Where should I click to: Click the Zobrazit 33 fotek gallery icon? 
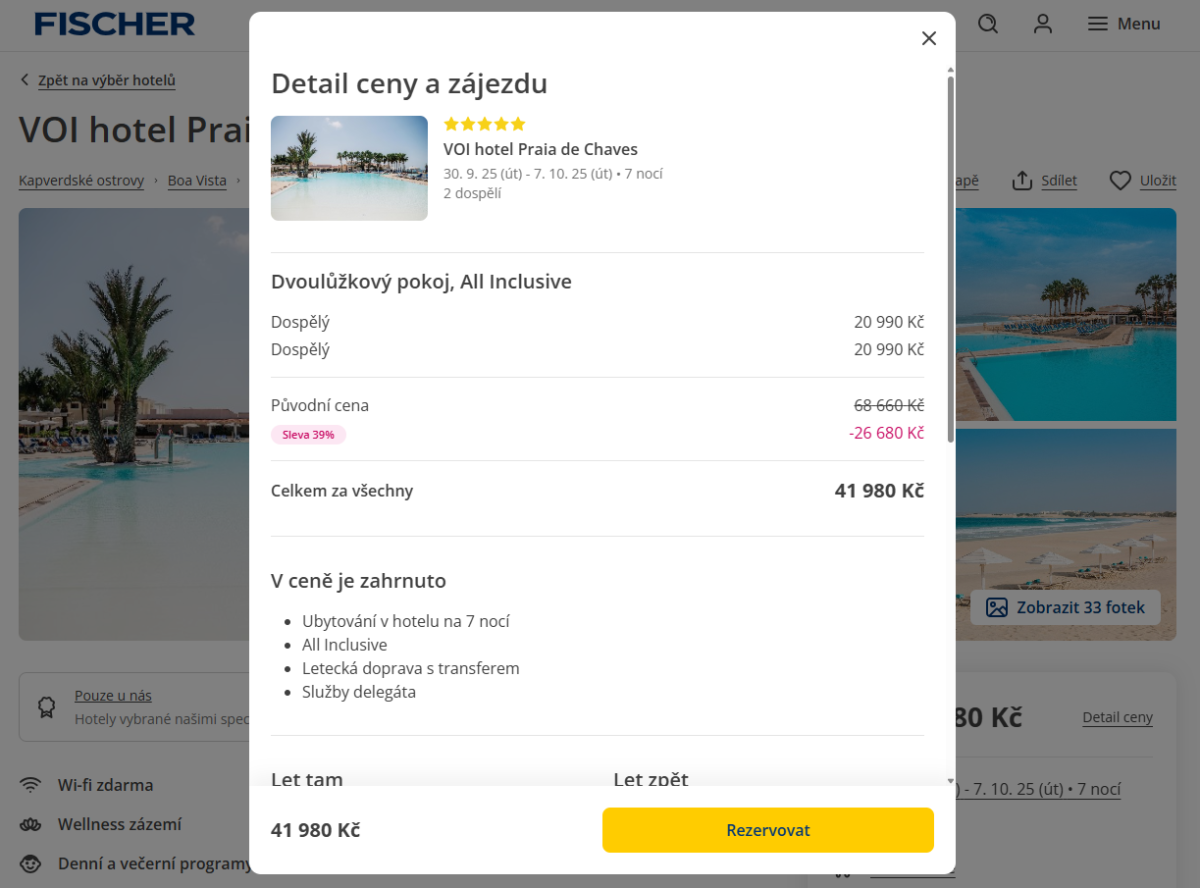[997, 608]
